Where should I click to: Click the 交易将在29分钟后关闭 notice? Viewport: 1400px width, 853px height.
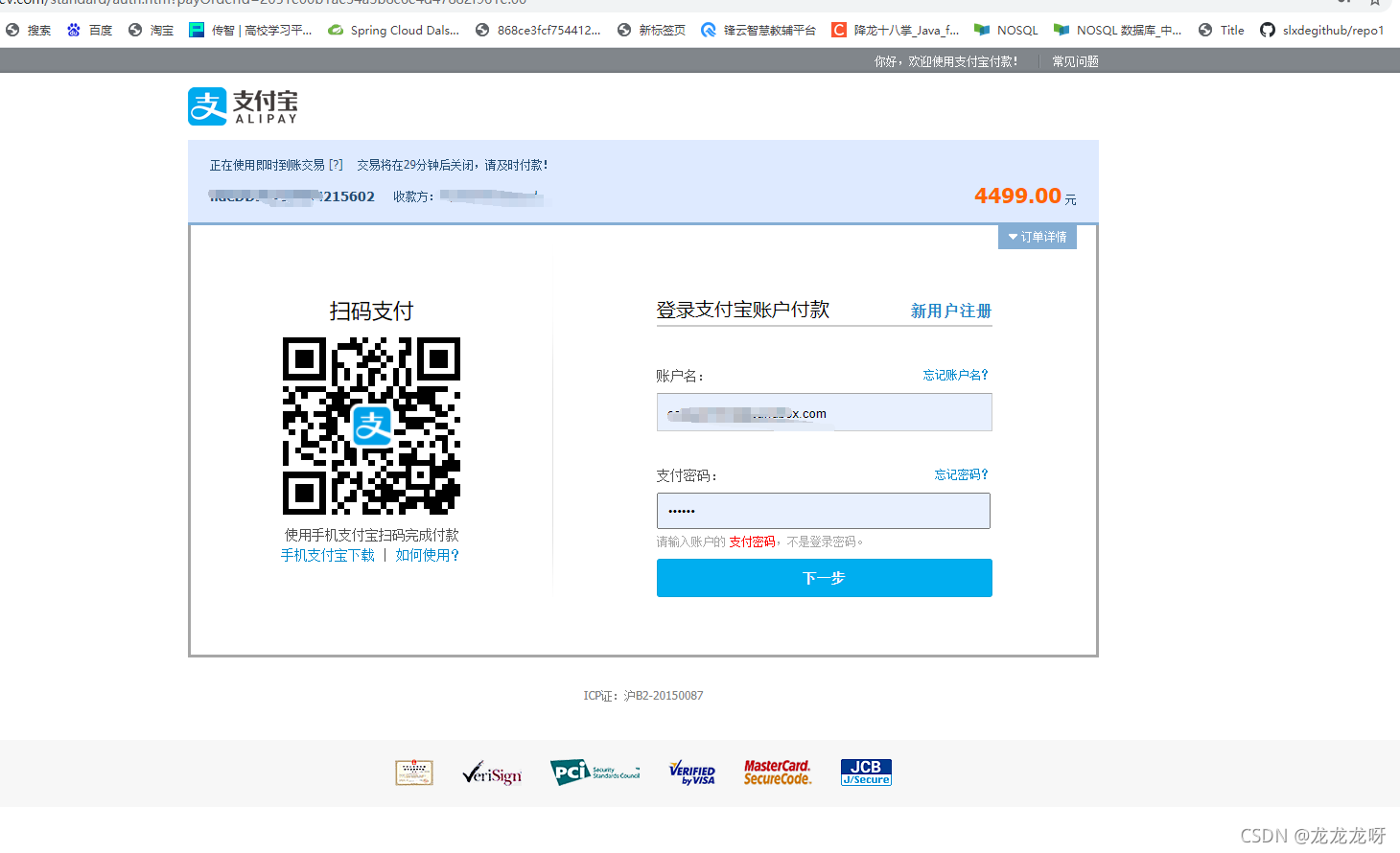click(x=453, y=165)
